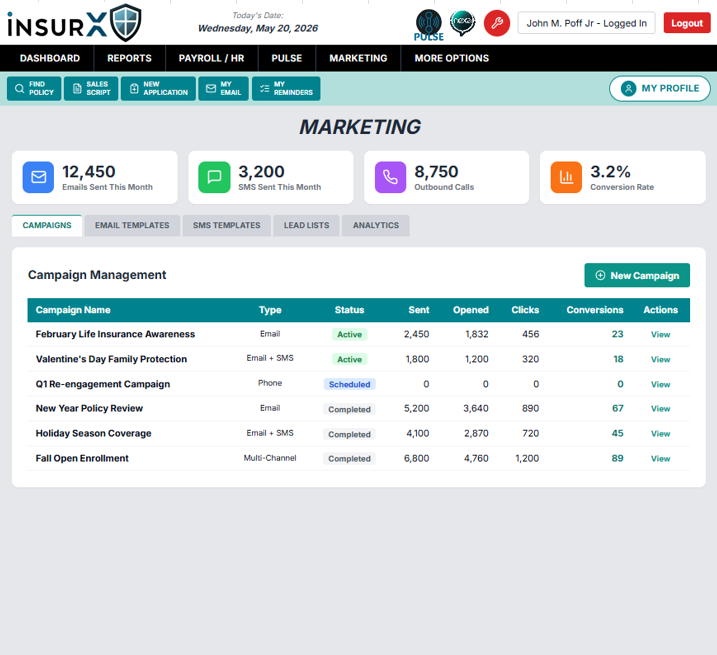View the Fall Open Enrollment campaign
This screenshot has height=655, width=717.
[x=660, y=459]
